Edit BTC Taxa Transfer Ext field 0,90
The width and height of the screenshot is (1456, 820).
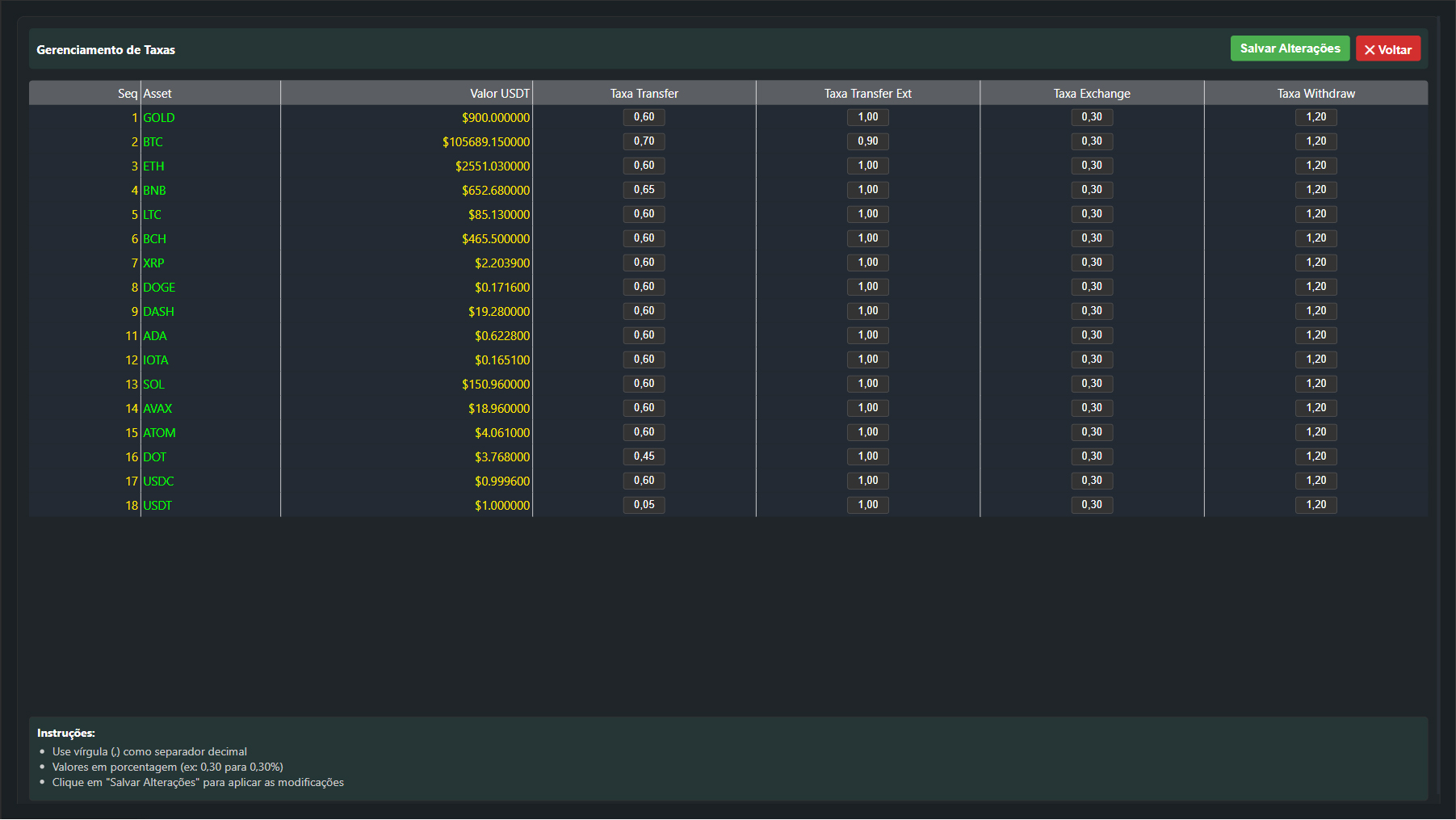coord(868,141)
